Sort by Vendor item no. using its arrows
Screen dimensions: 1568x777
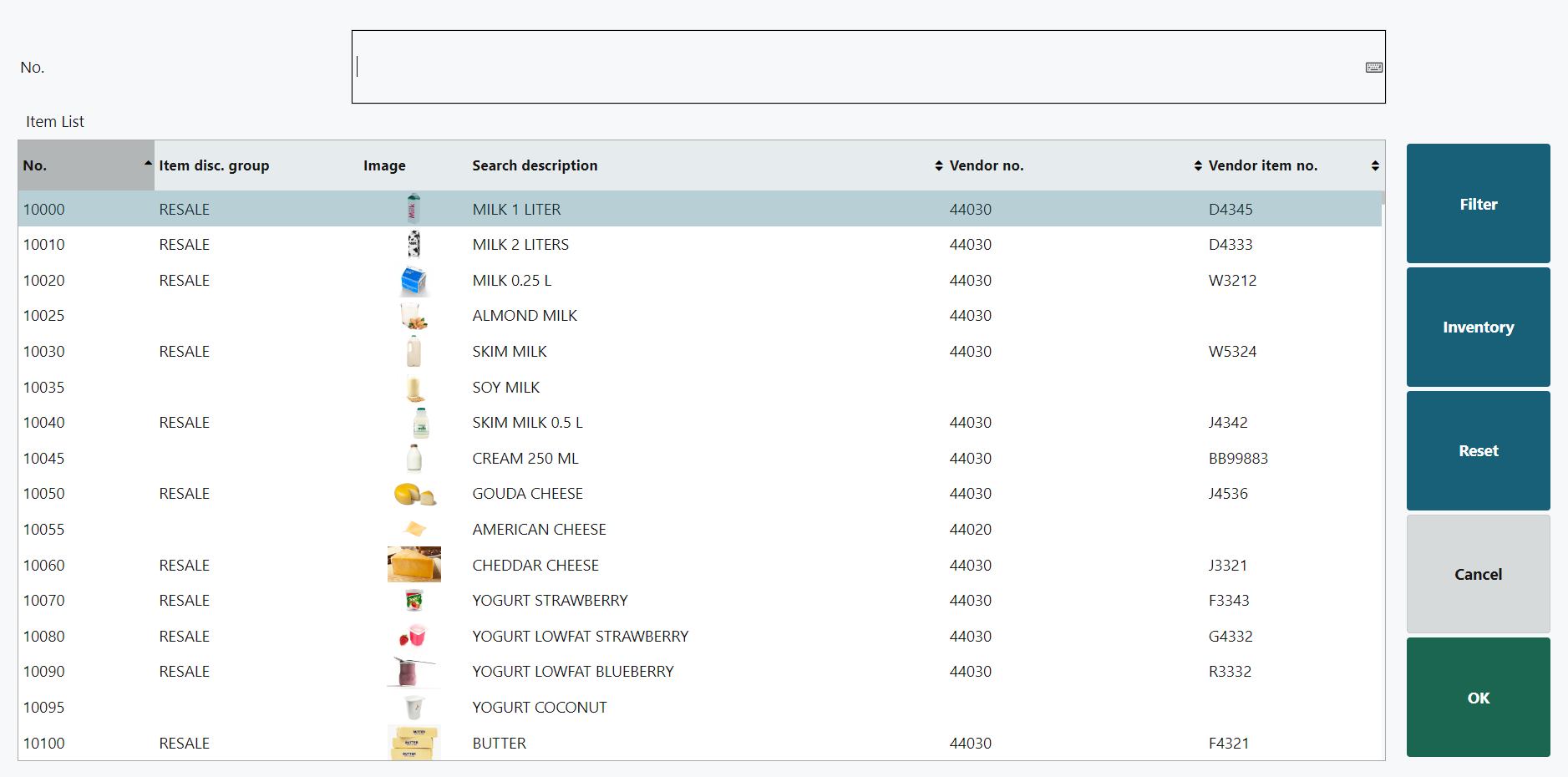coord(1375,165)
